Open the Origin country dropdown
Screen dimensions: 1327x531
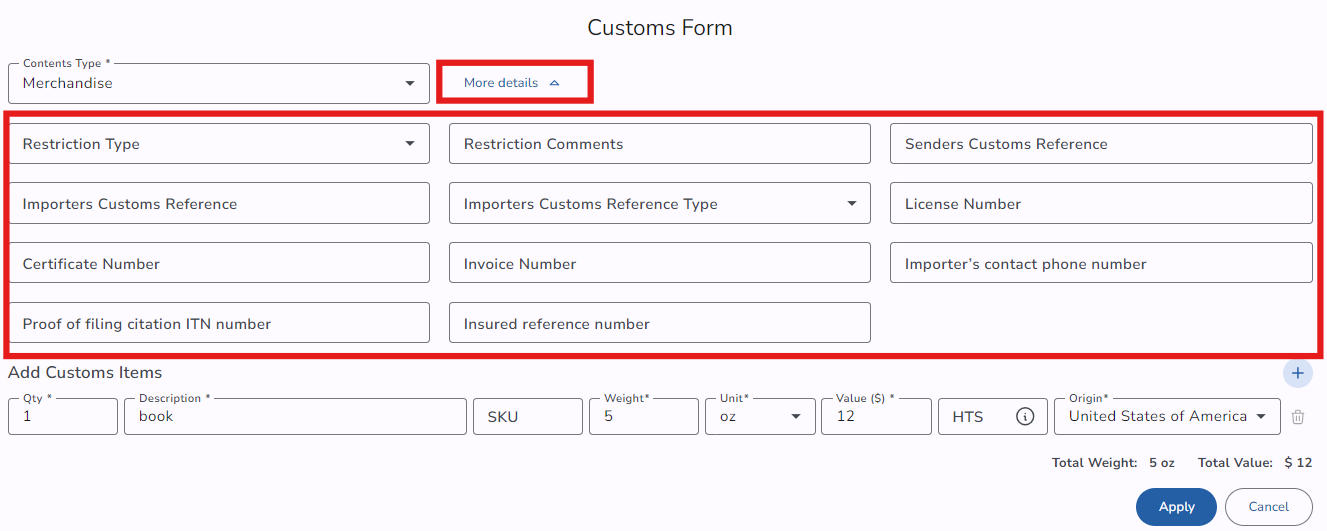1166,417
